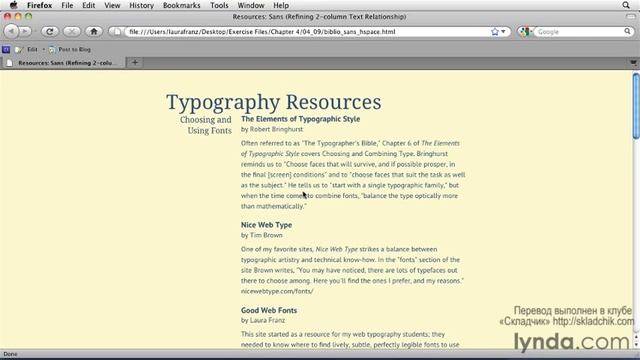Open the Firefox application menu
Viewport: 640px width, 360px height.
click(39, 5)
